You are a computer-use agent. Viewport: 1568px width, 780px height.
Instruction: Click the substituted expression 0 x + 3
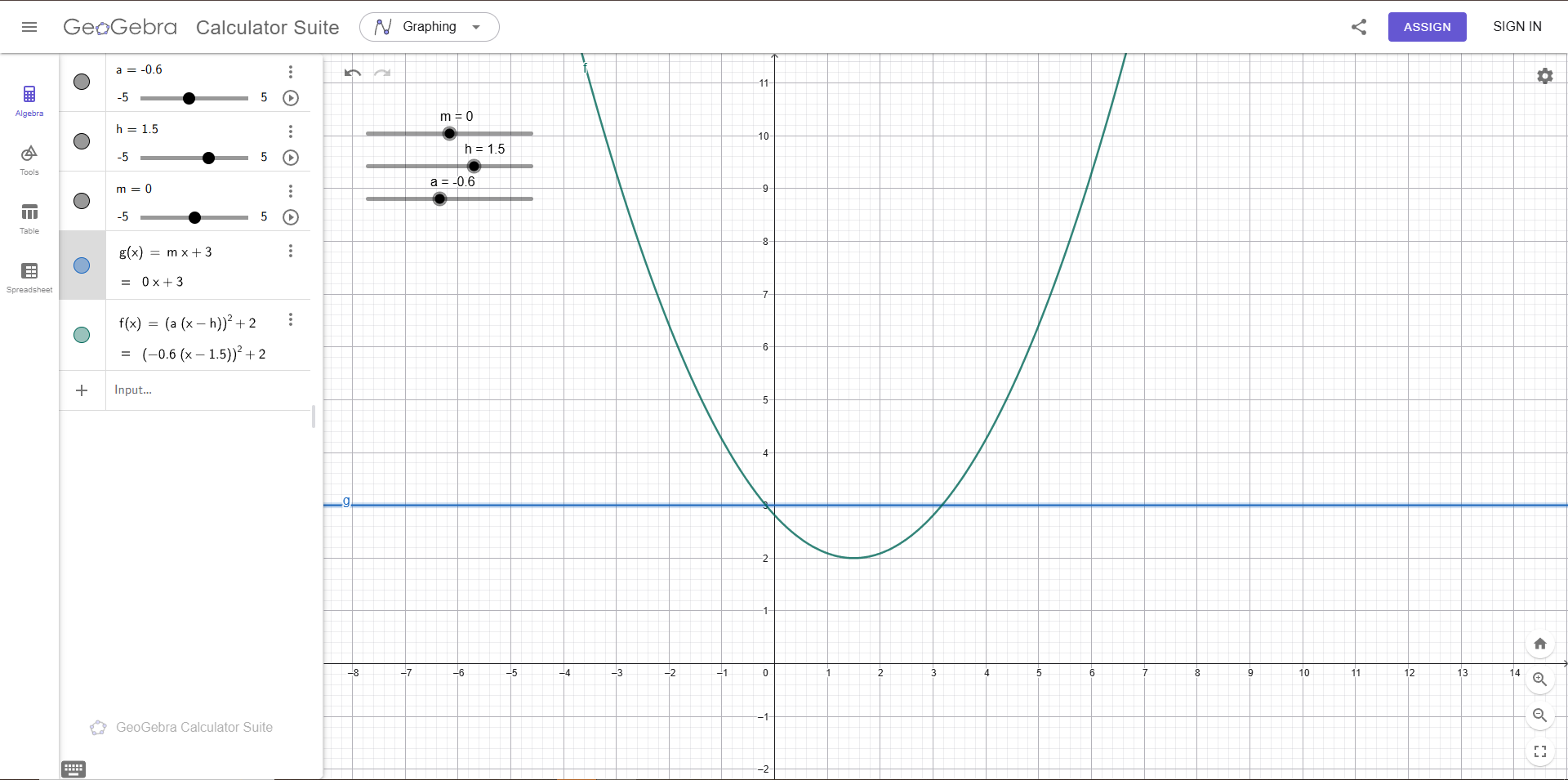pyautogui.click(x=163, y=282)
